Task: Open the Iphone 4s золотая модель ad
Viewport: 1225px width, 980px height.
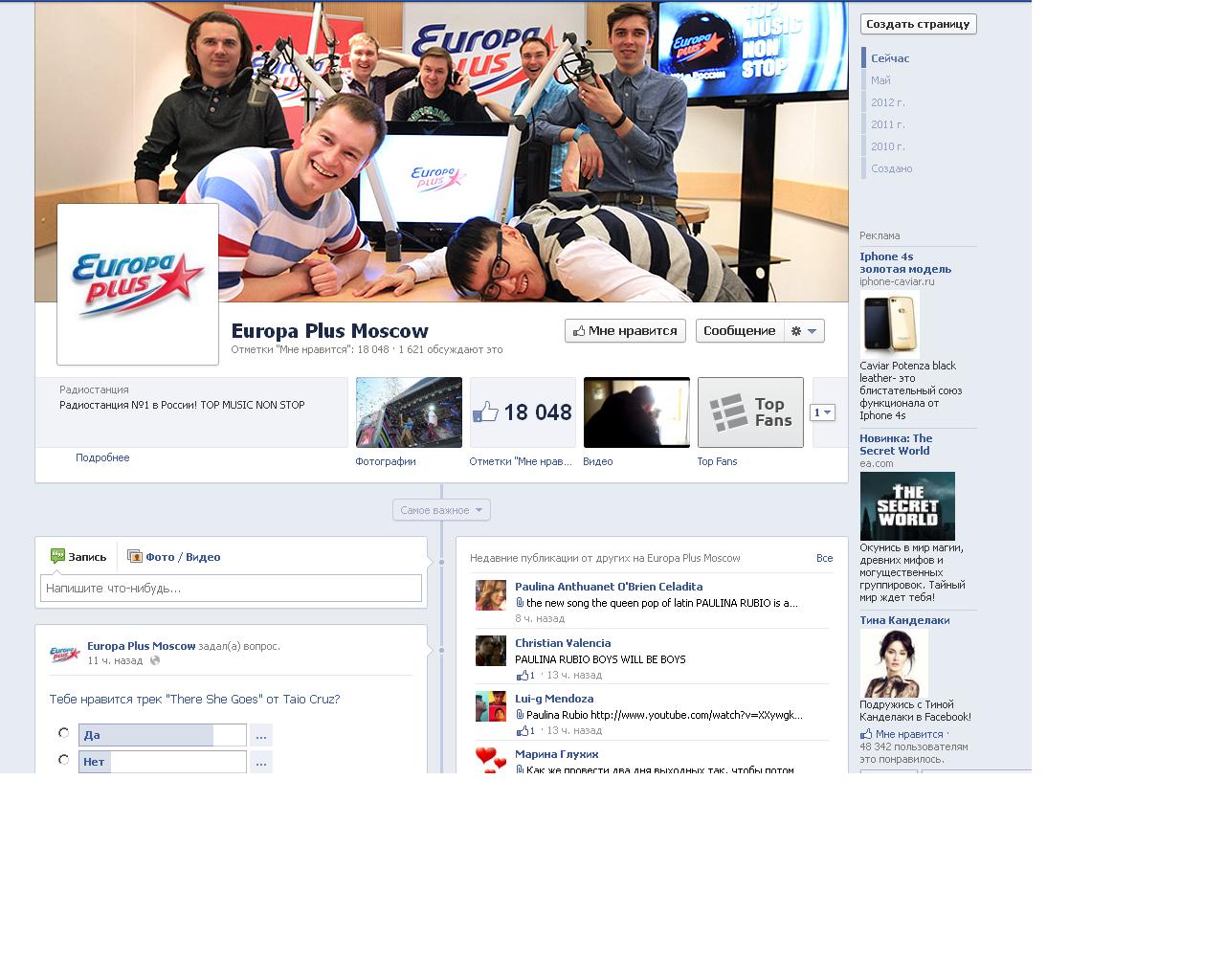Action: pos(905,262)
